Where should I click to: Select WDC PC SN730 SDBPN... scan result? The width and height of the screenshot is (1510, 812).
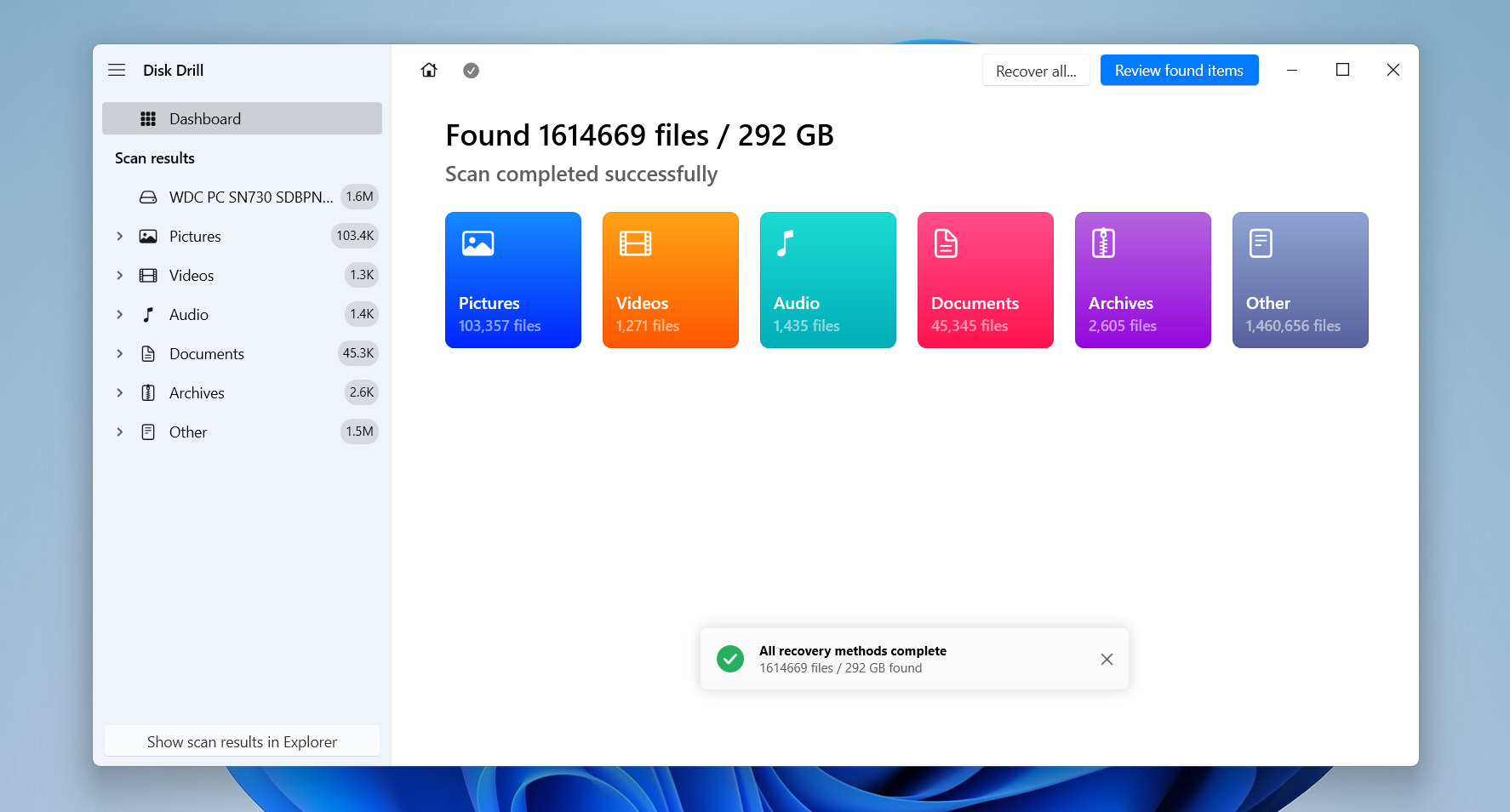242,197
